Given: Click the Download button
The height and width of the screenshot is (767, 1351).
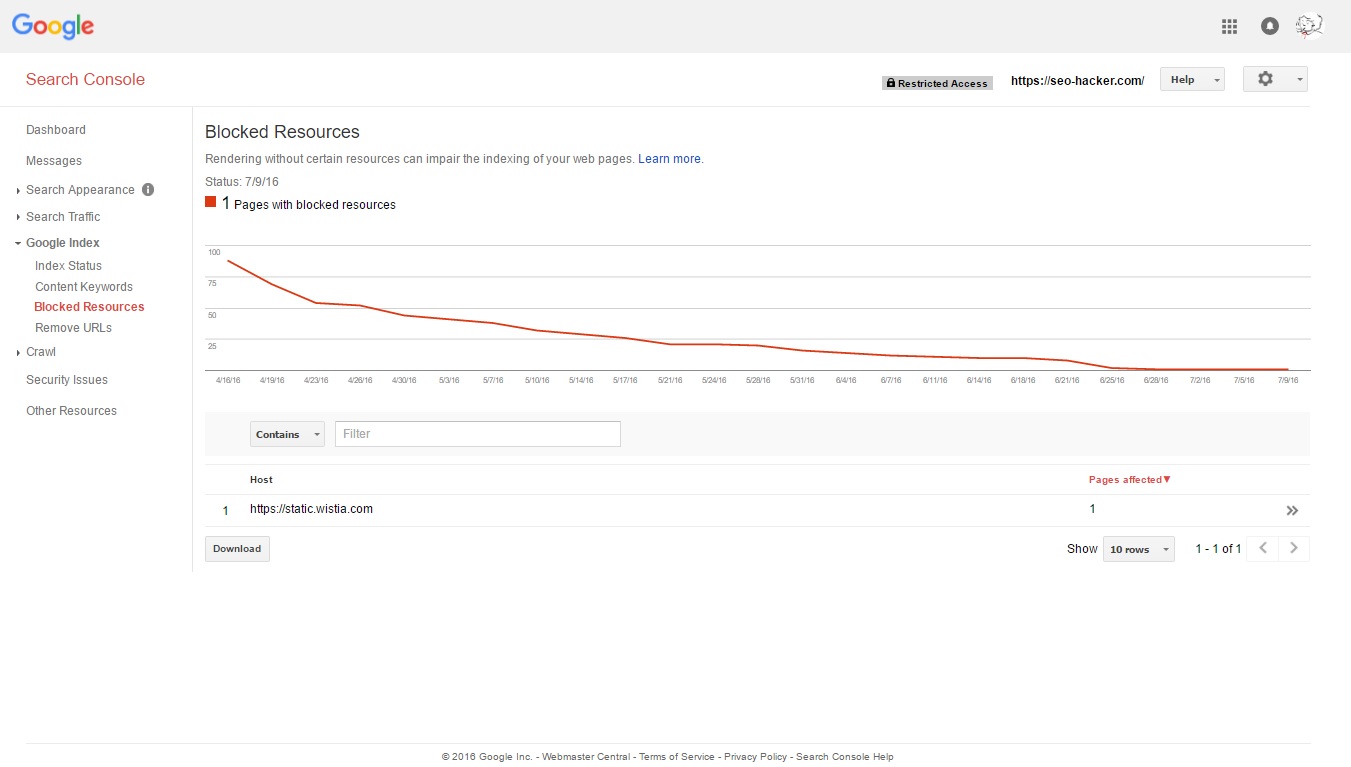Looking at the screenshot, I should [237, 549].
